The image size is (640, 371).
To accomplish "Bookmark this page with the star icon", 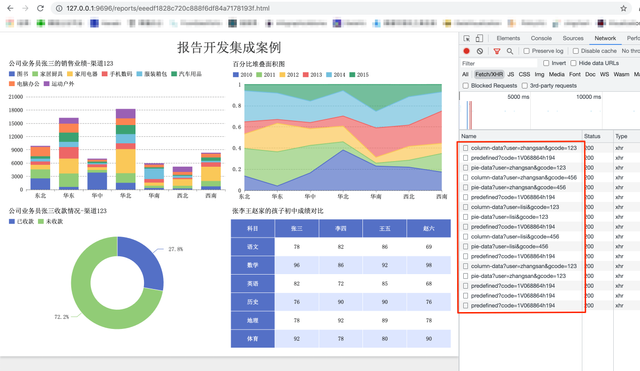I will (x=623, y=8).
